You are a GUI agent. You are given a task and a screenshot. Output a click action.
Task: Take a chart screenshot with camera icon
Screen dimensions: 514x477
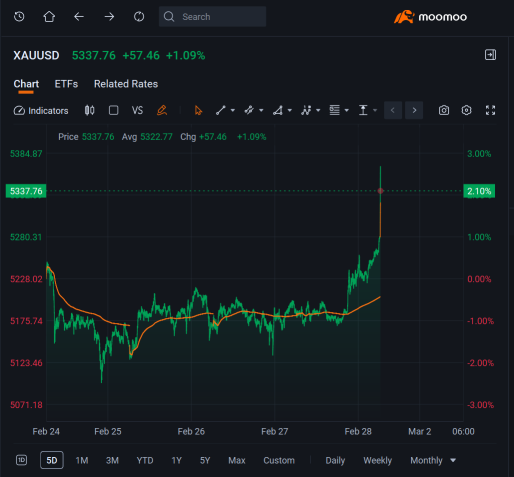[x=444, y=110]
